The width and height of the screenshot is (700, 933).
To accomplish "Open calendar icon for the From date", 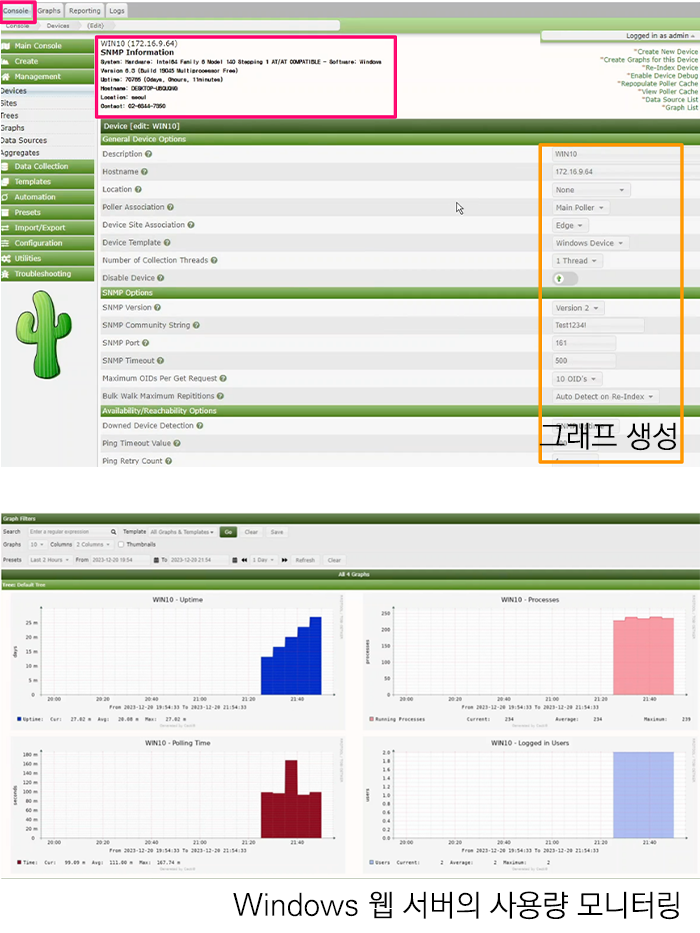I will (156, 560).
